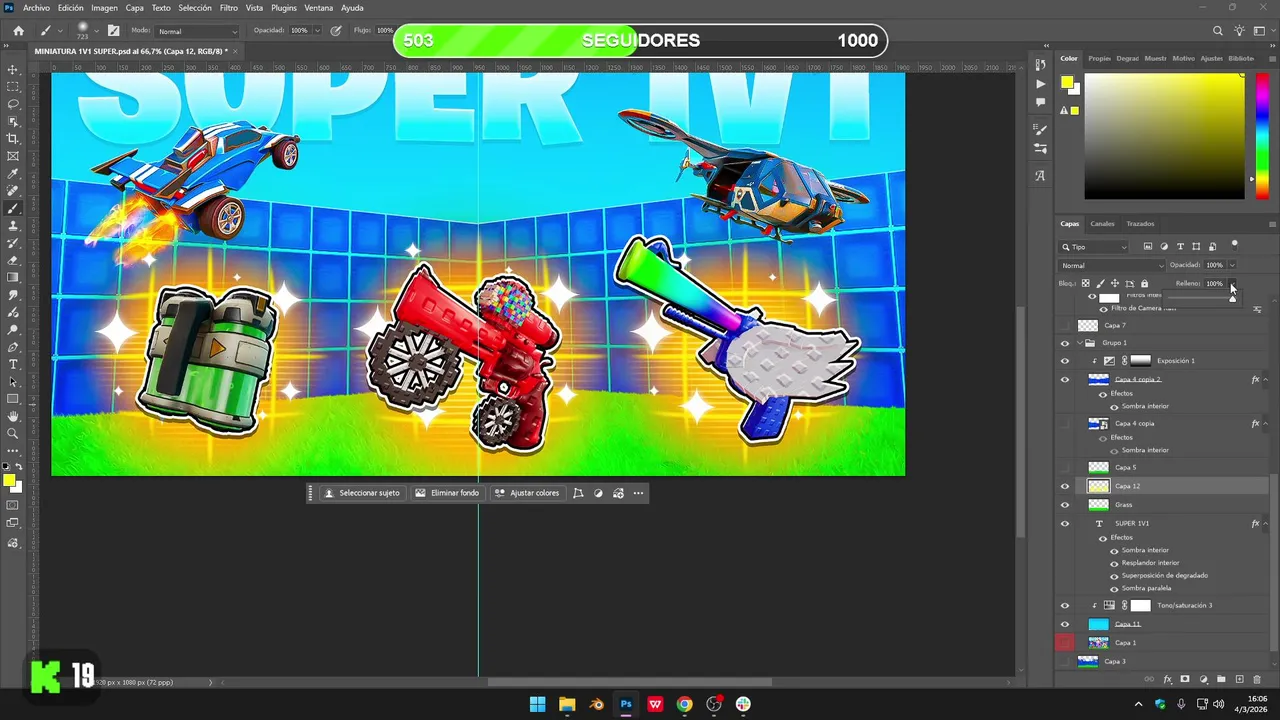This screenshot has height=720, width=1280.
Task: Click the lock all padlock icon
Action: pos(1144,284)
